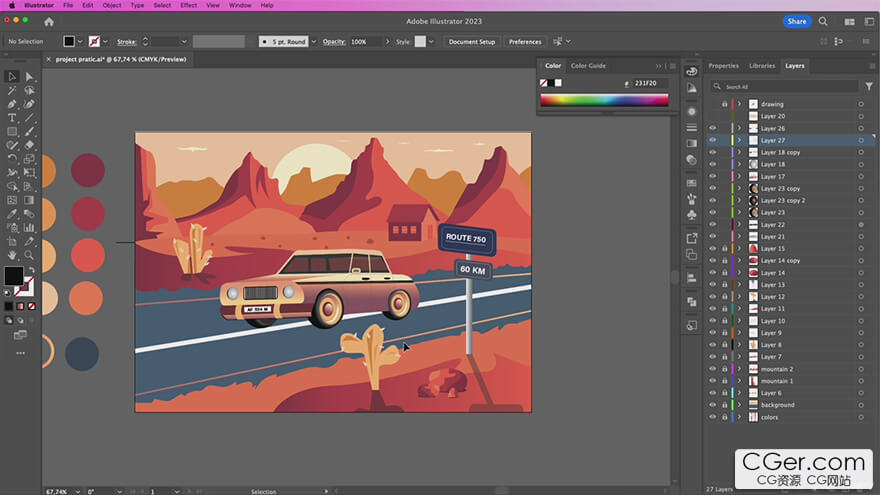Expand Layer 23 copy 2
Screen dimensions: 880x495
(739, 200)
